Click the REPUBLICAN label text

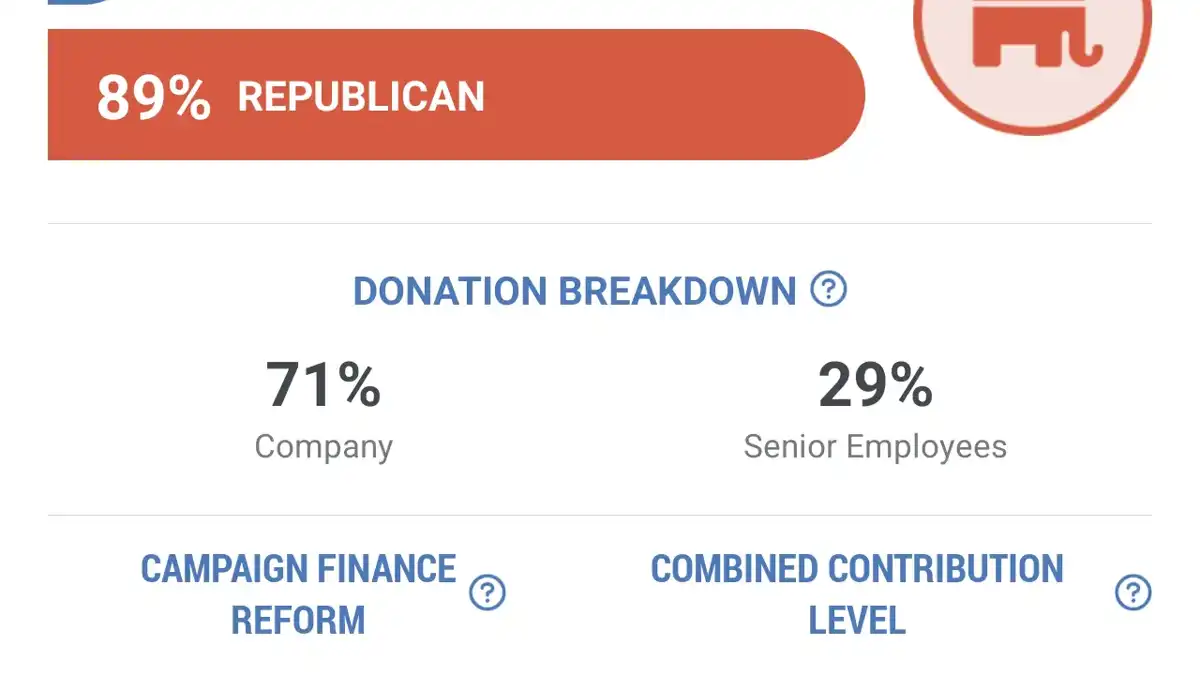(361, 97)
